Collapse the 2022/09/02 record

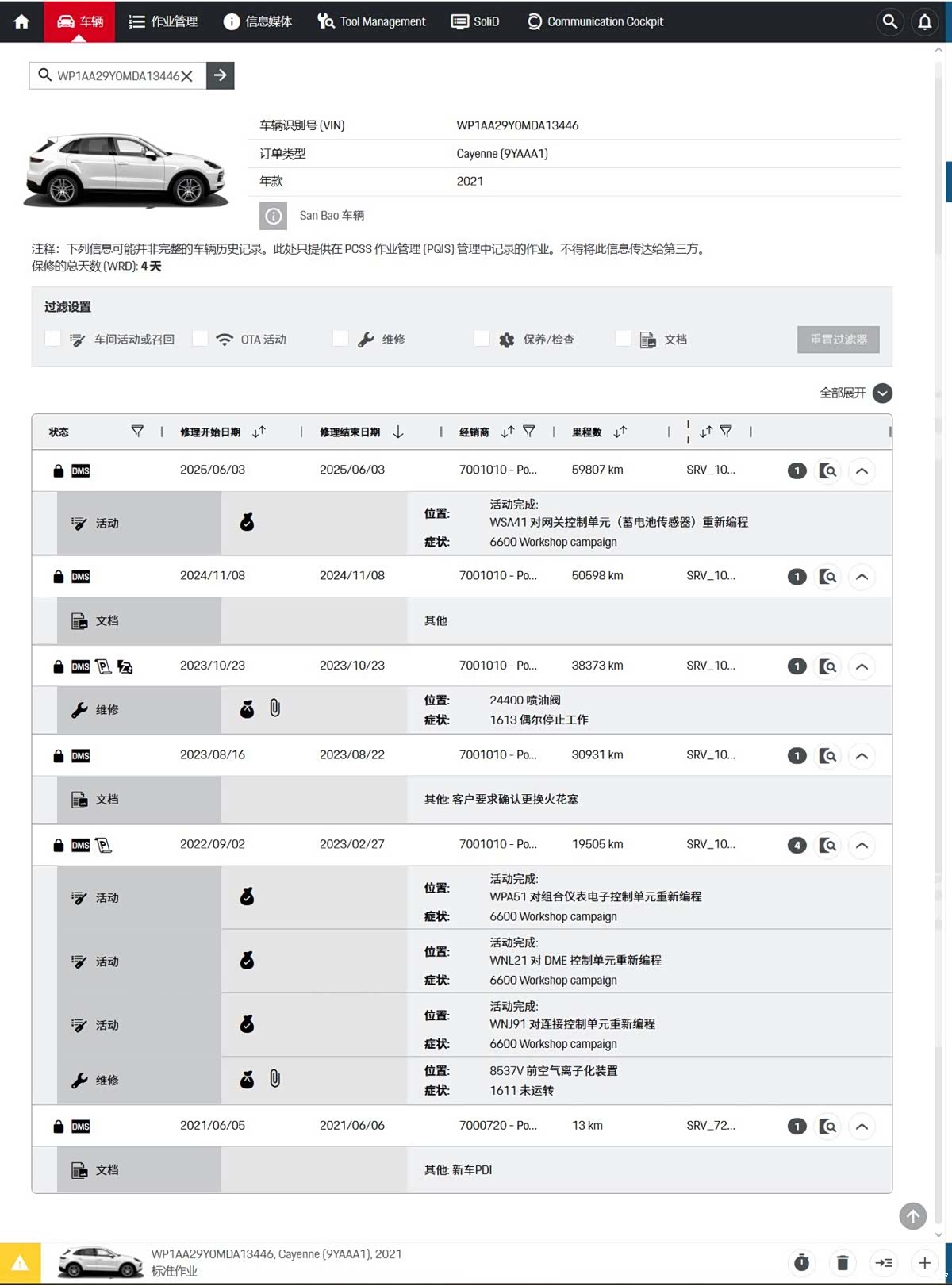point(862,846)
